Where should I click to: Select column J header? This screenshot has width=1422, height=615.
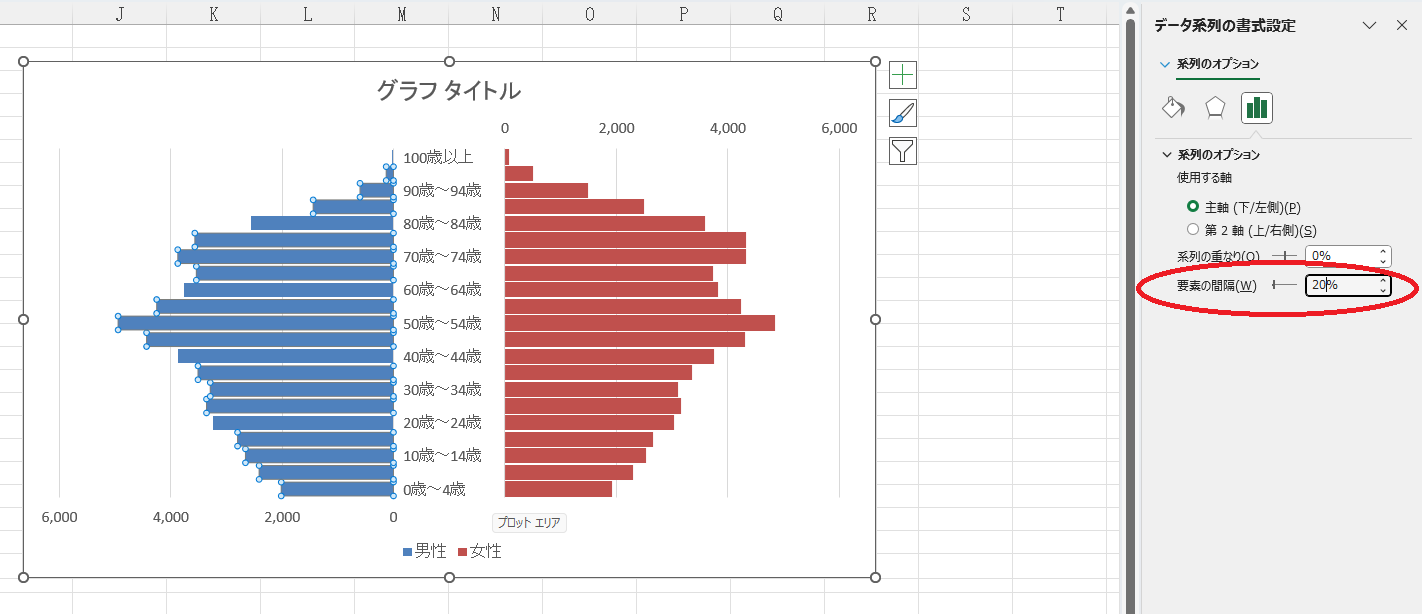click(x=120, y=13)
